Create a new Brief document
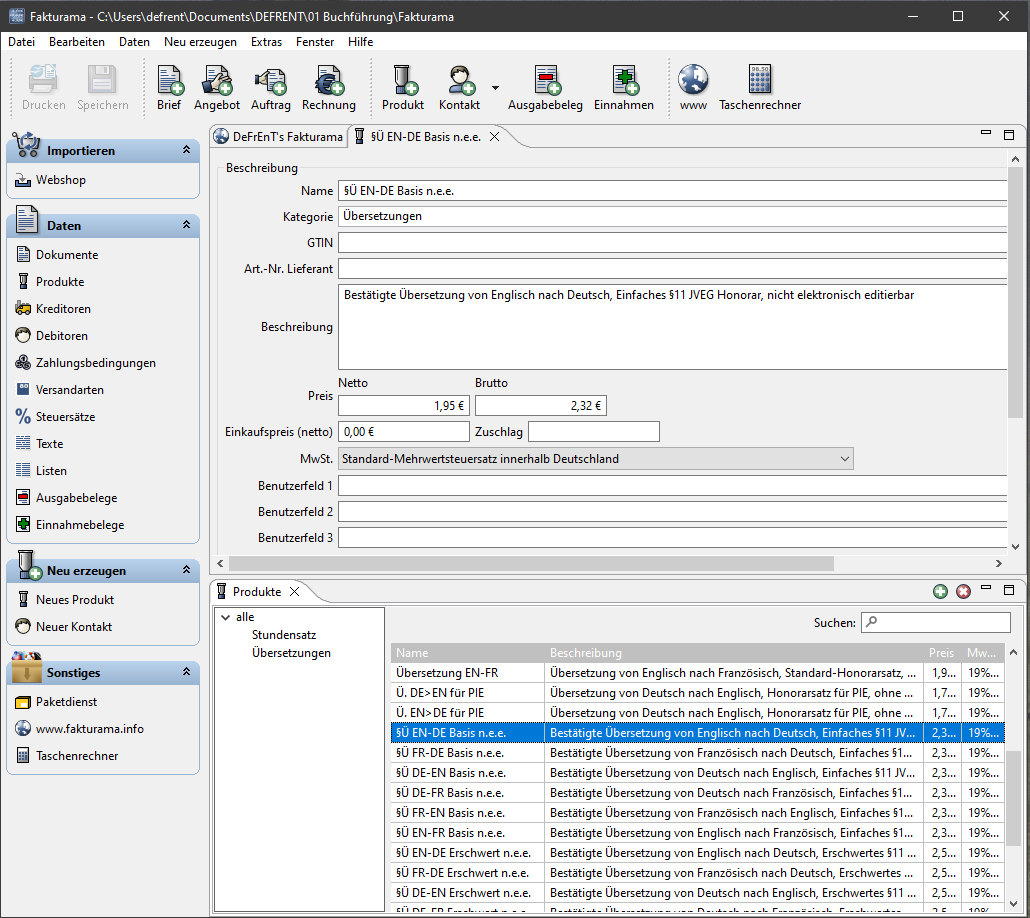 coord(169,87)
